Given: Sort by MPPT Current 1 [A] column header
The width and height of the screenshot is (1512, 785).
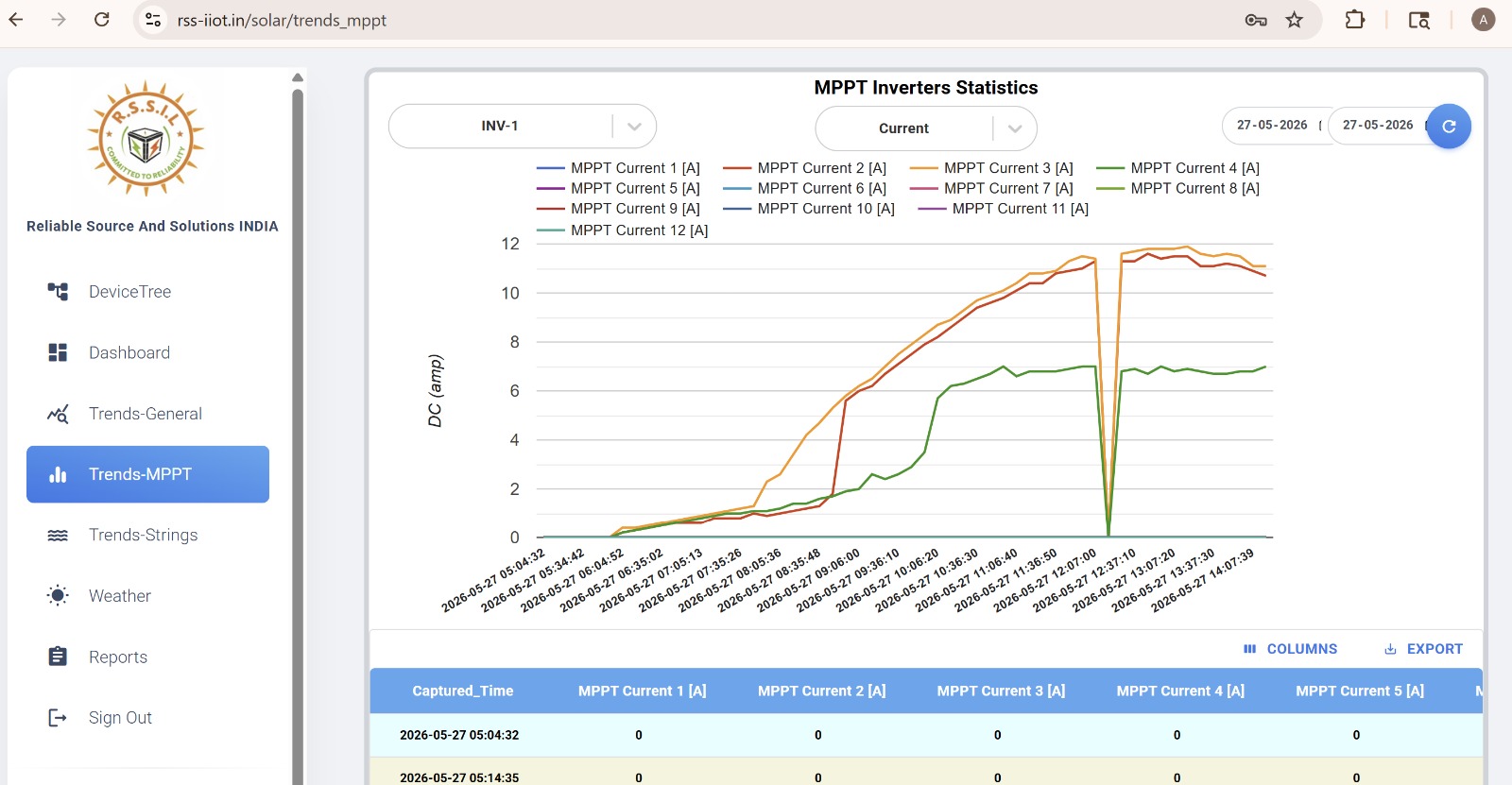Looking at the screenshot, I should pos(642,691).
